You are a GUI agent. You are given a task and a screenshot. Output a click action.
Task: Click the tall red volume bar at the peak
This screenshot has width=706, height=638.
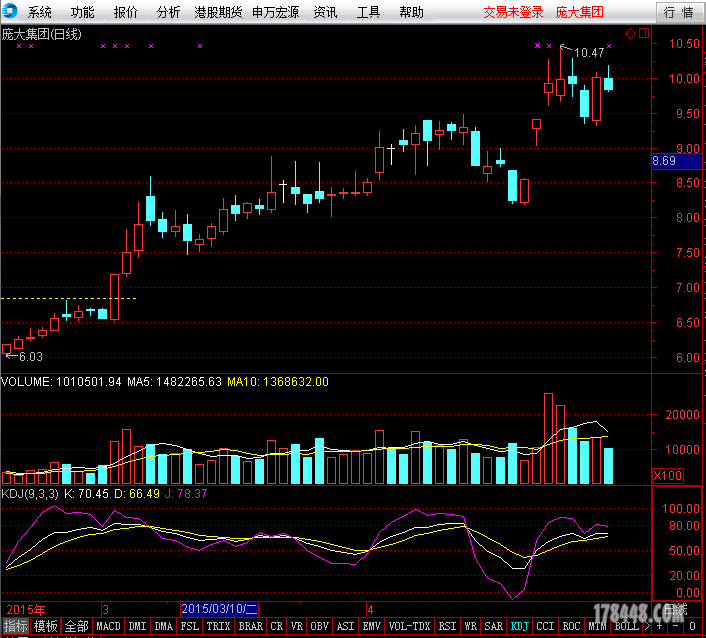click(x=548, y=439)
